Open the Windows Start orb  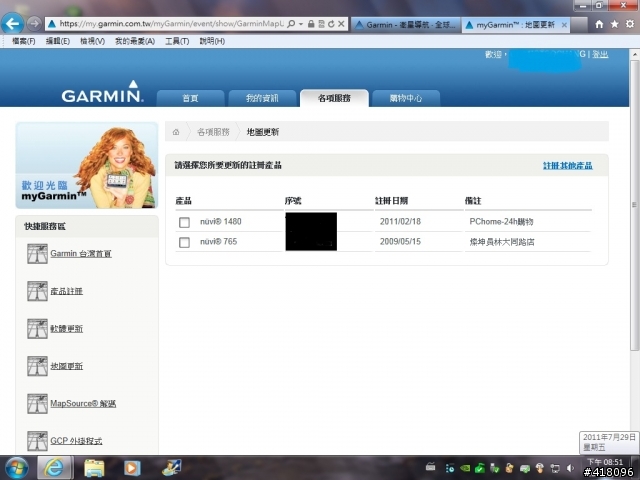[x=16, y=468]
